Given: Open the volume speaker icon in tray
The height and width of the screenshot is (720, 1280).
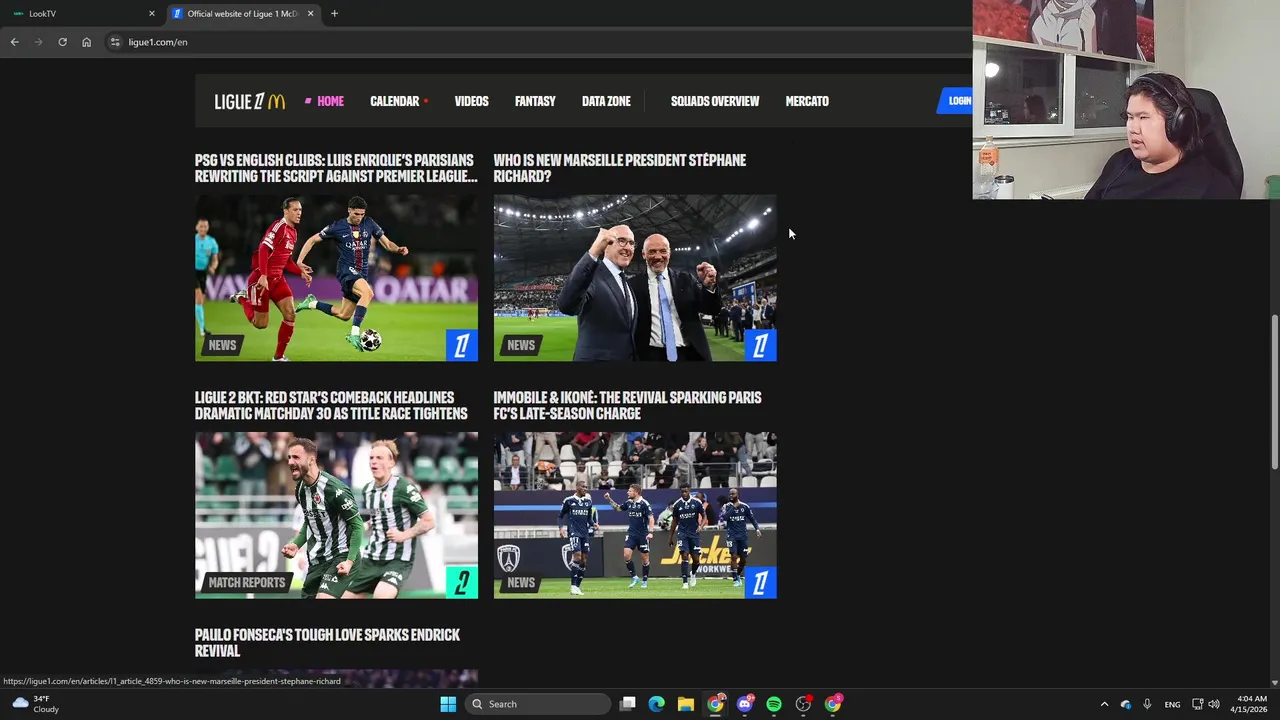Looking at the screenshot, I should coord(1214,704).
